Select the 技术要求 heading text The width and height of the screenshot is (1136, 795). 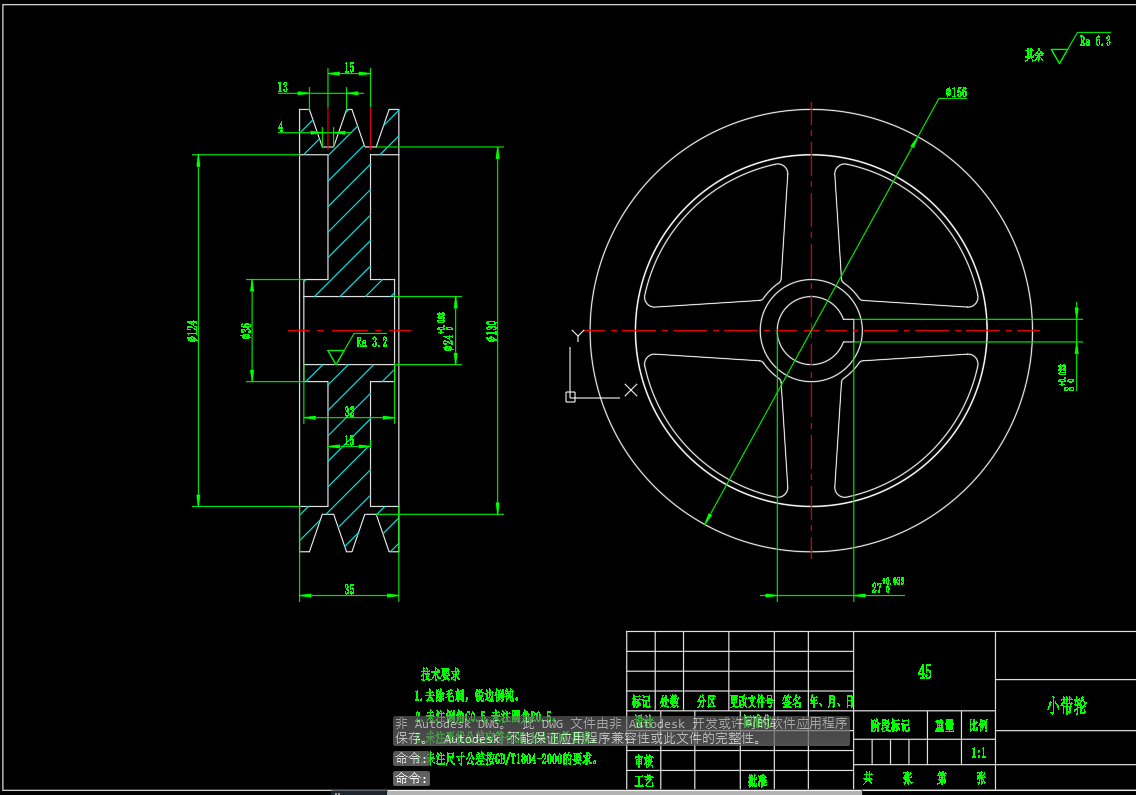440,674
